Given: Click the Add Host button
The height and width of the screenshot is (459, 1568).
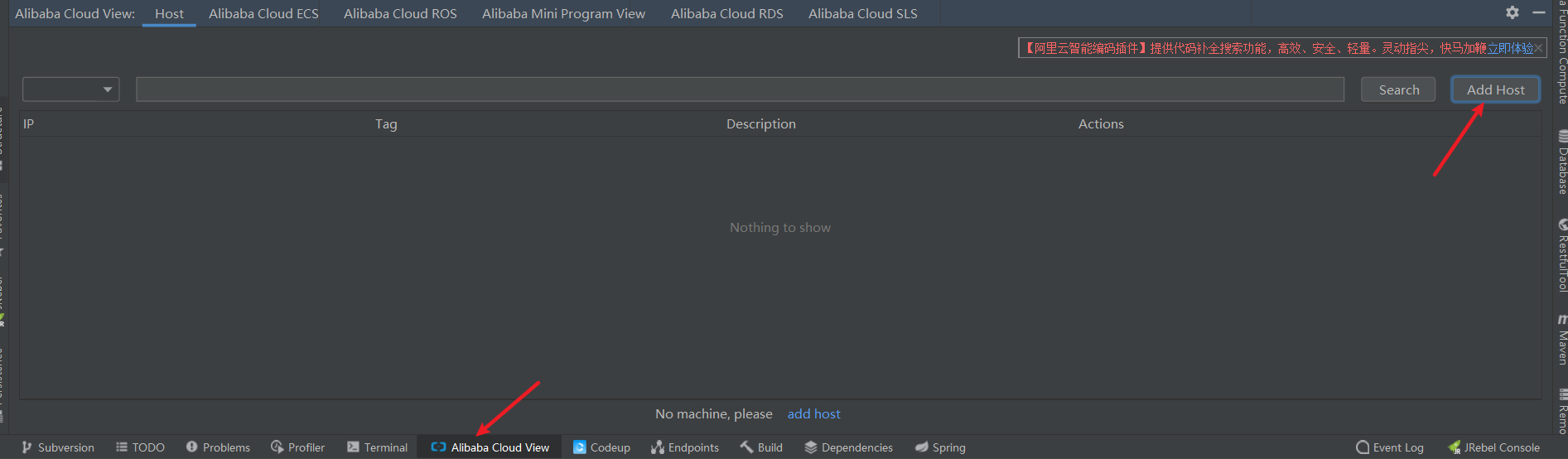Looking at the screenshot, I should point(1495,89).
